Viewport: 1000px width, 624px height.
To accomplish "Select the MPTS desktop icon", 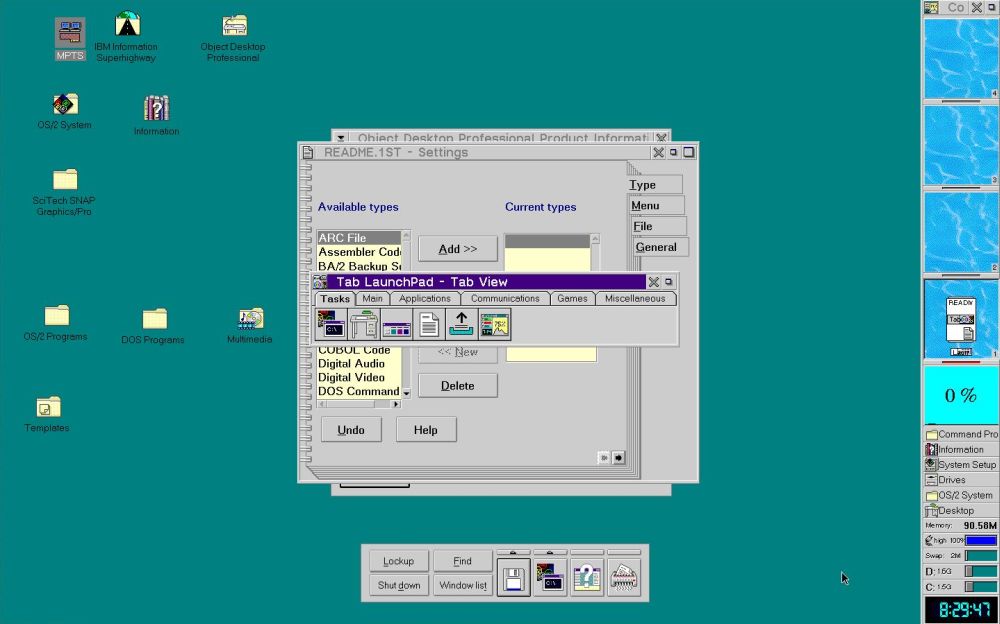I will click(70, 39).
